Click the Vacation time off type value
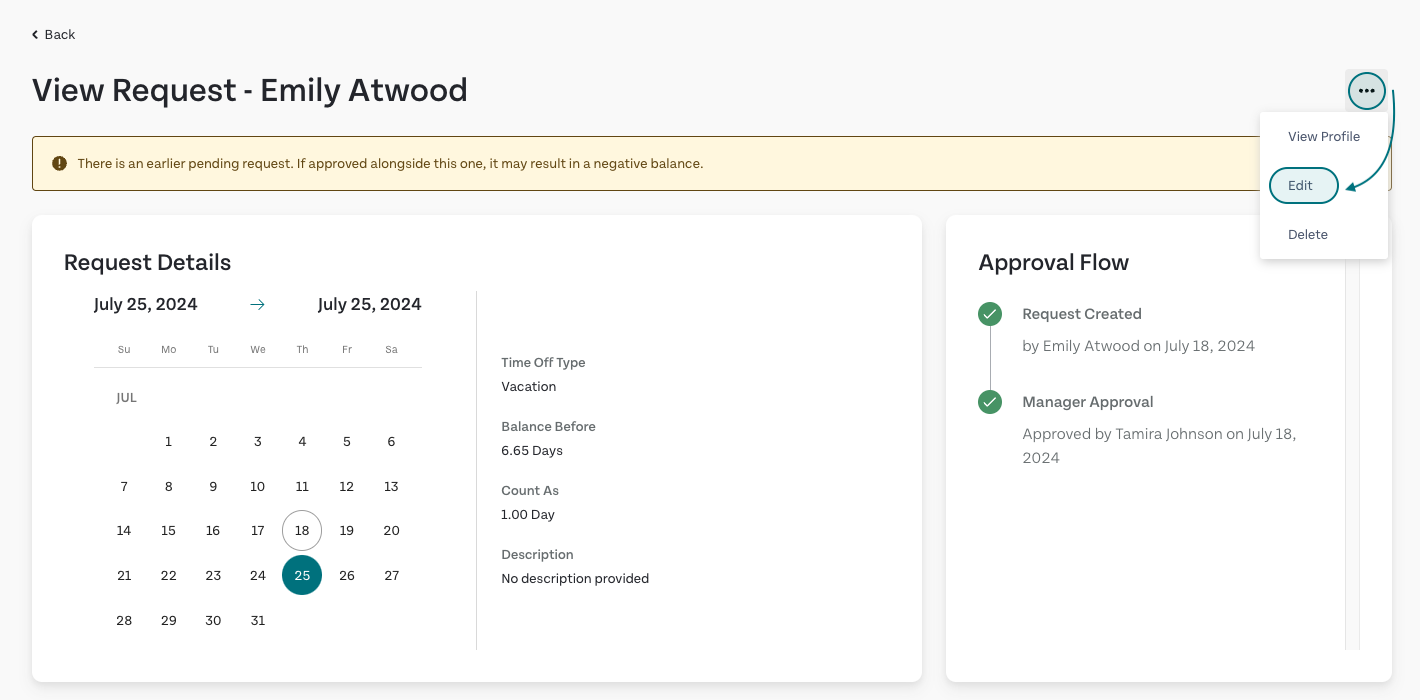The width and height of the screenshot is (1420, 700). (528, 387)
